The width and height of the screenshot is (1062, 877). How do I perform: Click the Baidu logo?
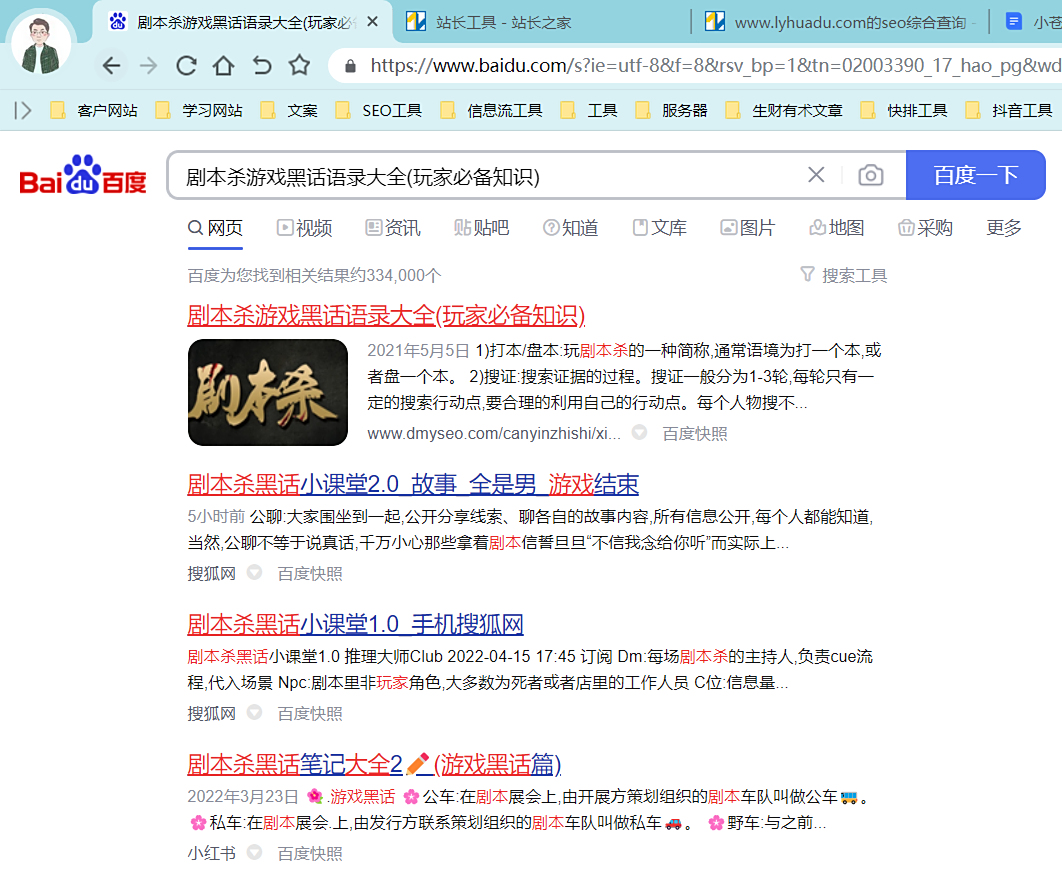pyautogui.click(x=83, y=175)
